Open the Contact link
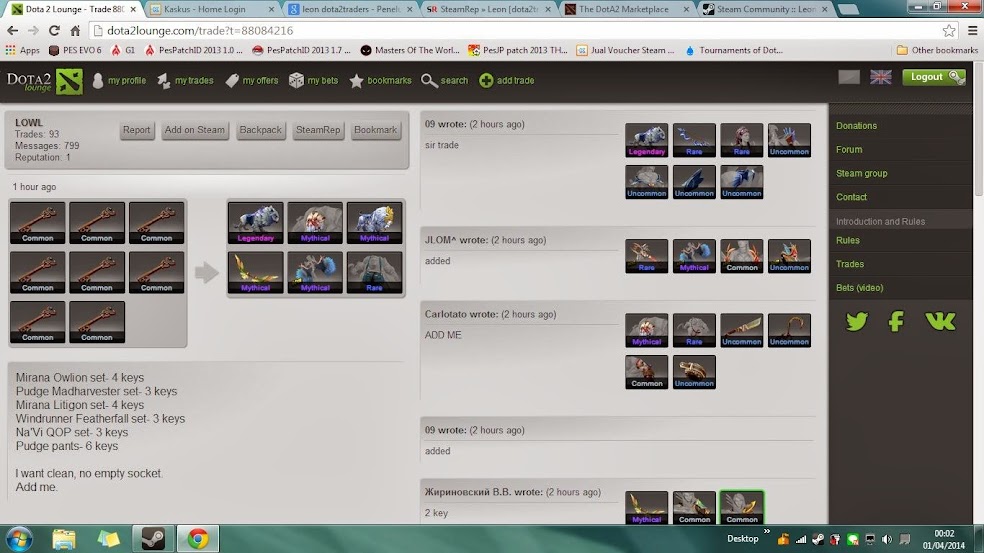This screenshot has width=984, height=553. point(851,197)
